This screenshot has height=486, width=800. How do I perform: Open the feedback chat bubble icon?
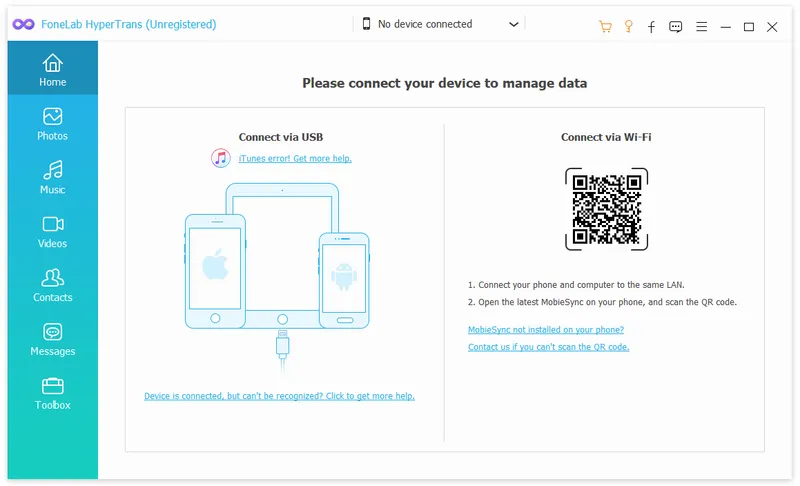tap(676, 27)
